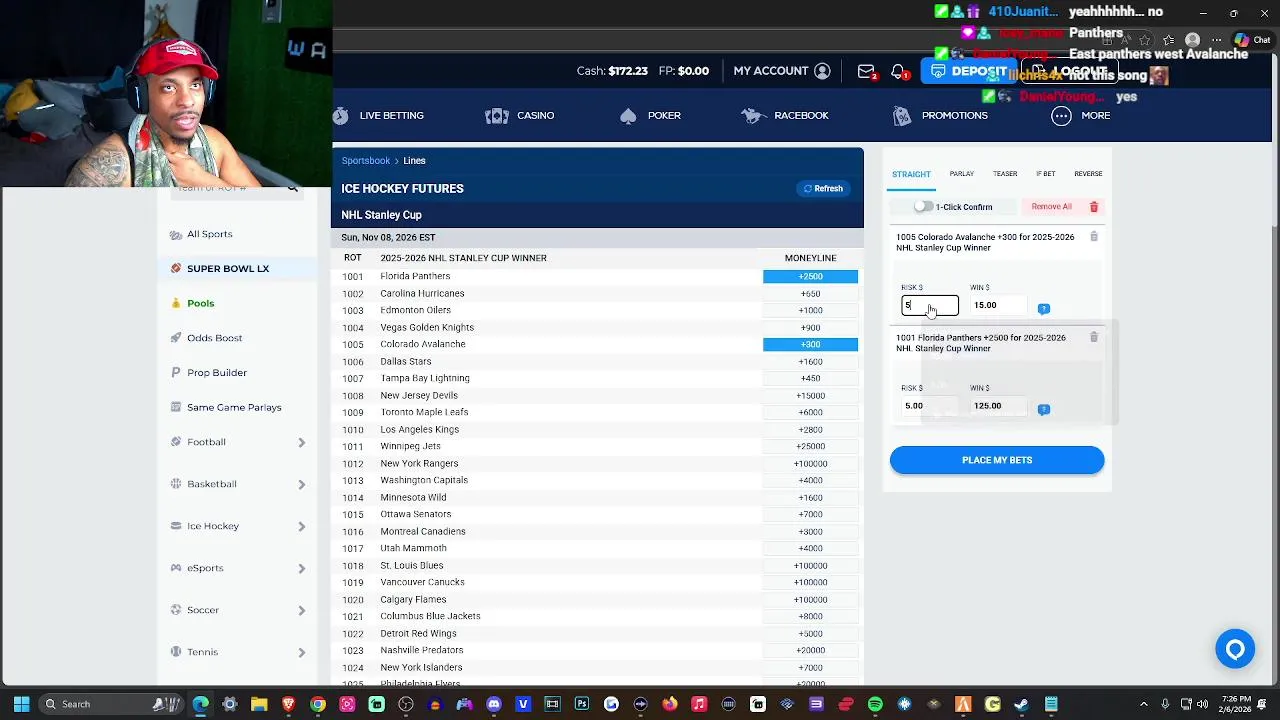Click the 'Dallas Stars' team row
The image size is (1280, 720).
point(598,361)
